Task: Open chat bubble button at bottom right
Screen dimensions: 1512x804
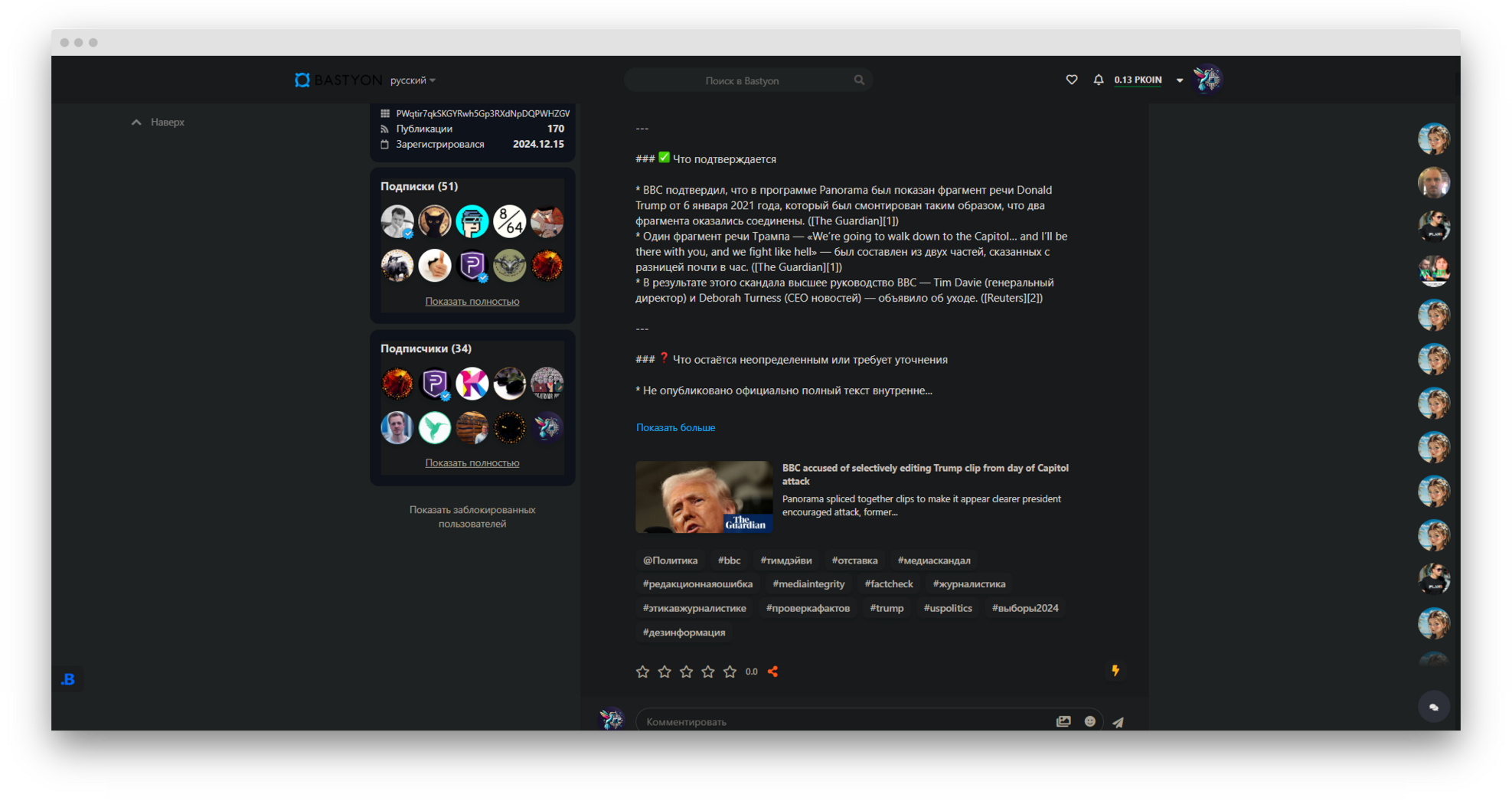Action: coord(1434,707)
